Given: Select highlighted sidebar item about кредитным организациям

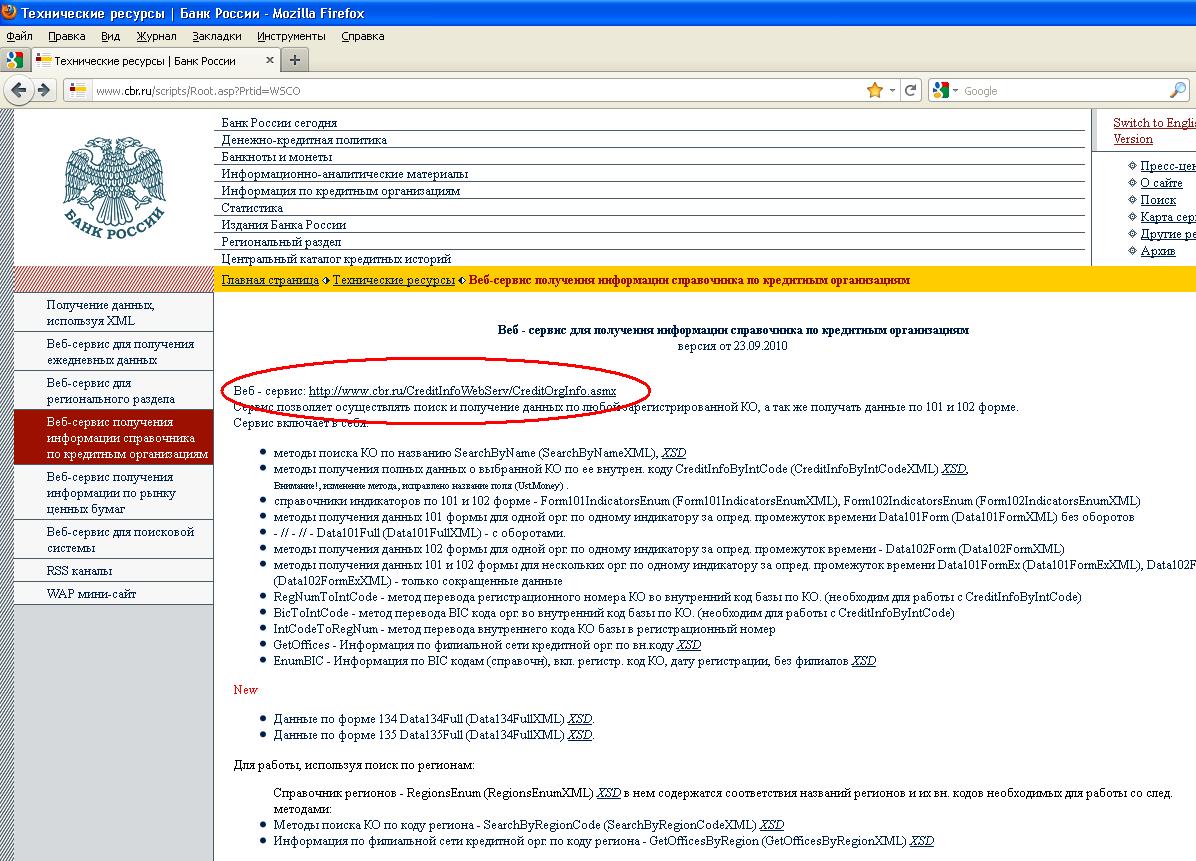Looking at the screenshot, I should click(114, 438).
